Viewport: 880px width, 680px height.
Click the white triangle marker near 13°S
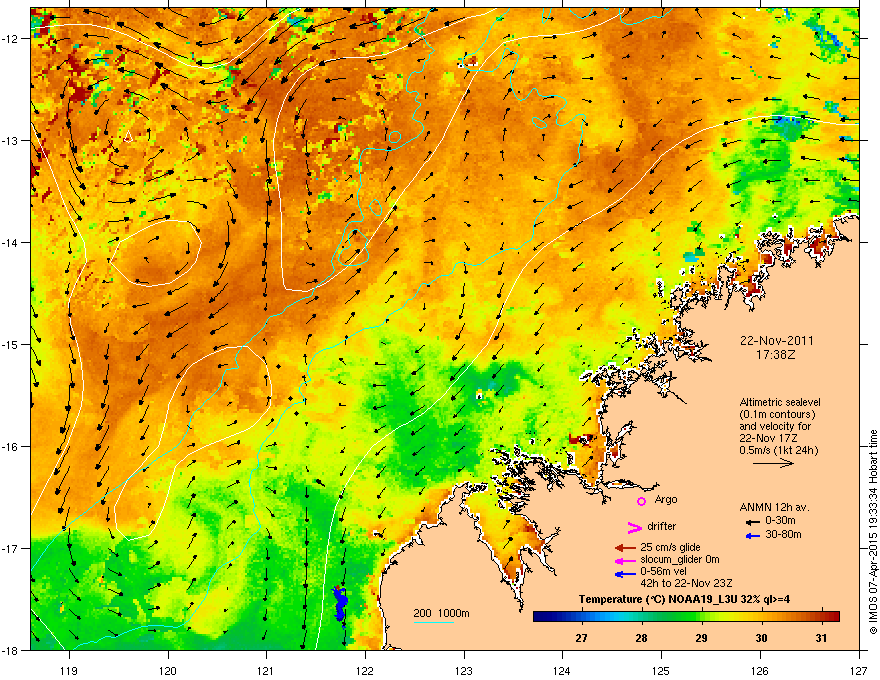(128, 136)
